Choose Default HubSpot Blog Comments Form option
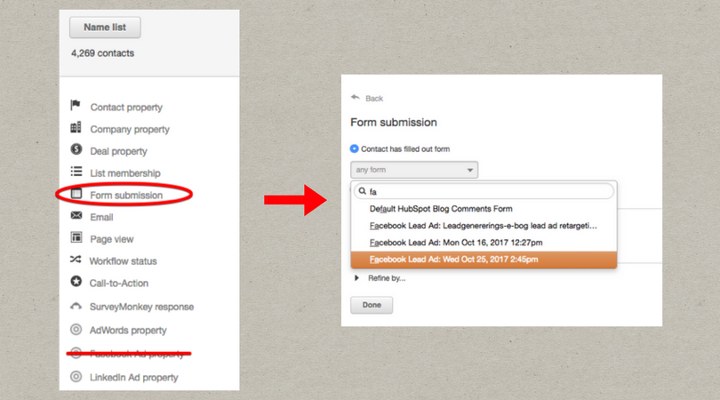Screen dimensions: 720x400 pos(440,209)
